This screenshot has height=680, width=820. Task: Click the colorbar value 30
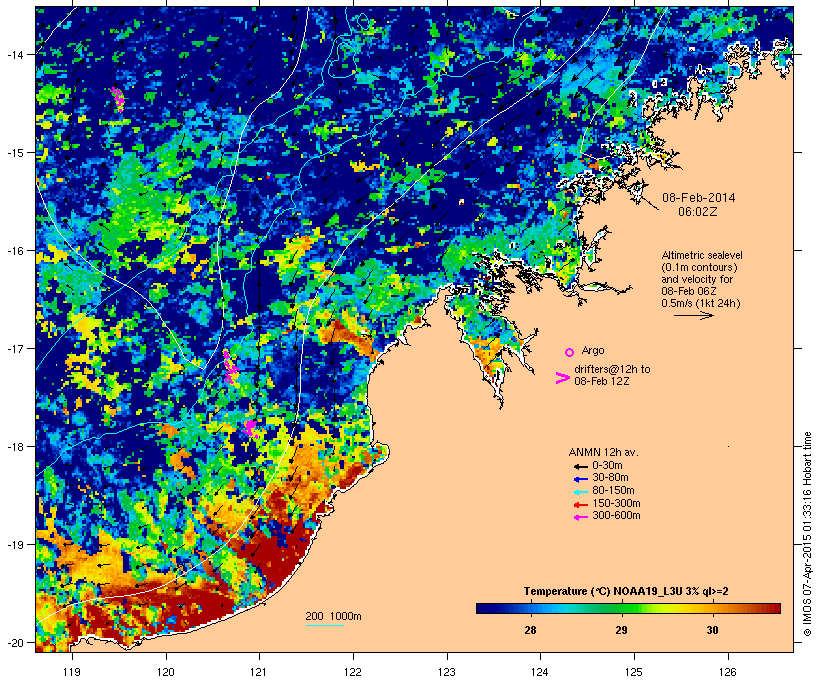point(712,630)
